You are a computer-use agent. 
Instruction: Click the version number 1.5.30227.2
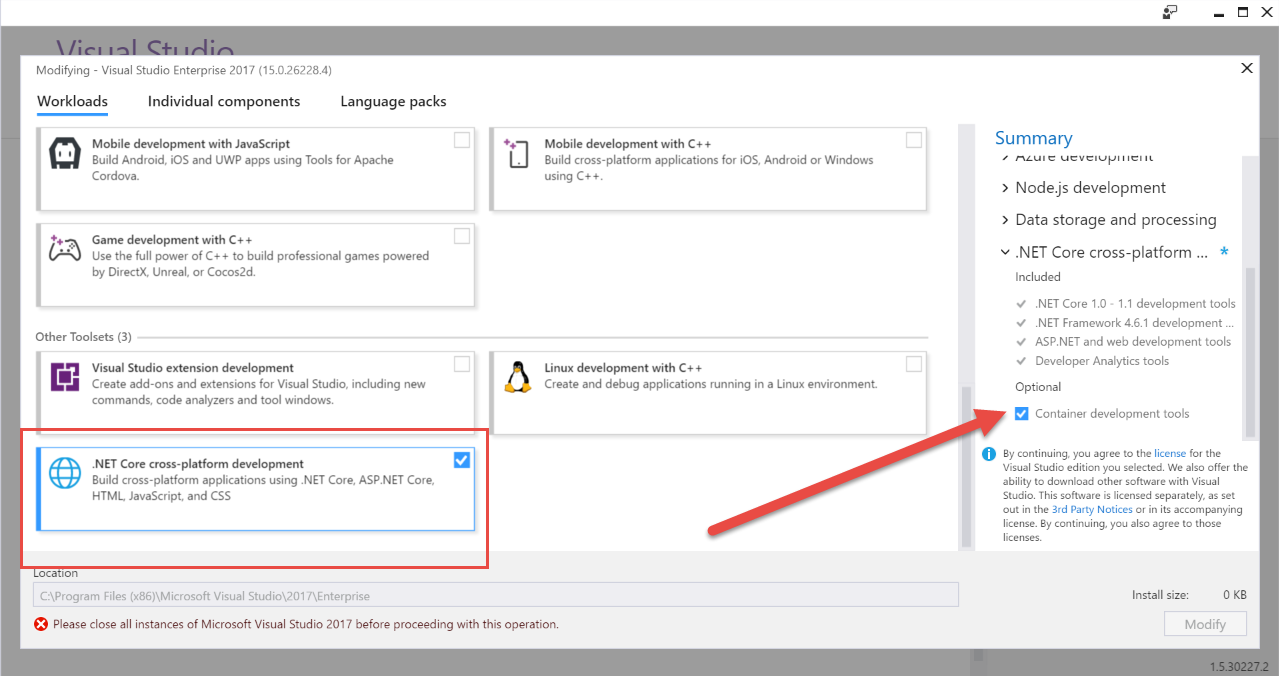1239,667
